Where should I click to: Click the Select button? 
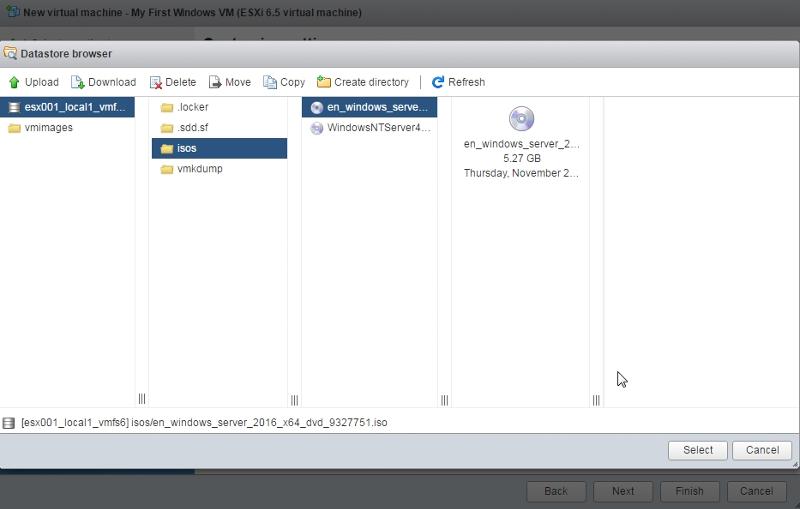point(698,450)
